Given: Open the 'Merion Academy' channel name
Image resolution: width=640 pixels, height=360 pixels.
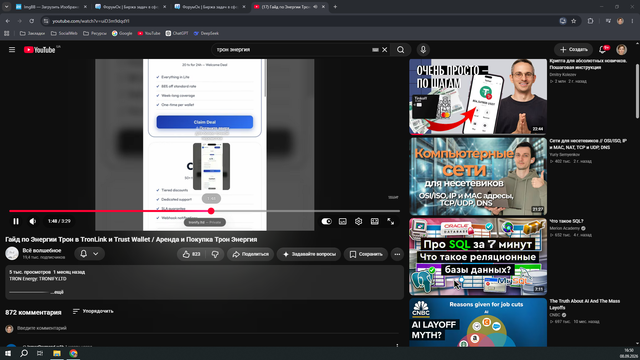Looking at the screenshot, I should (x=564, y=229).
